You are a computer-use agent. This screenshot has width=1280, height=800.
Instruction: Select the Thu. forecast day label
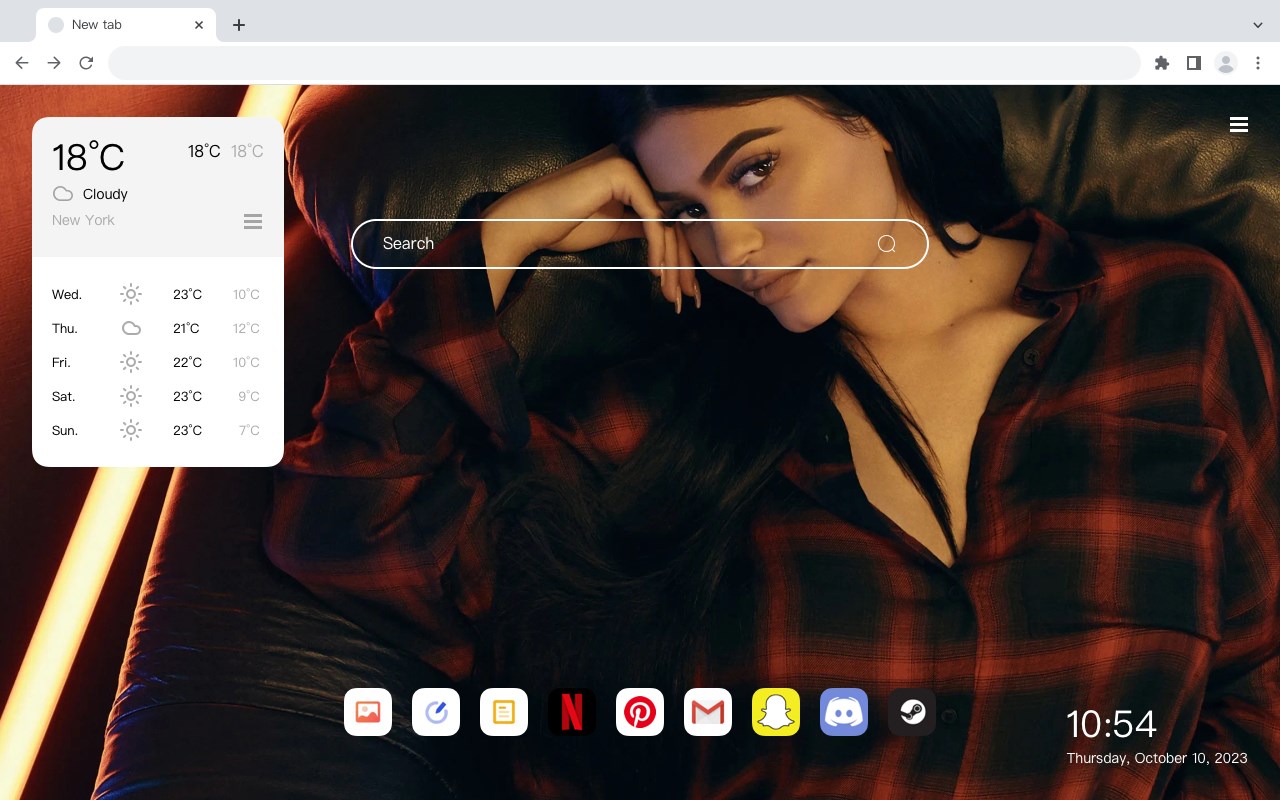pyautogui.click(x=65, y=329)
